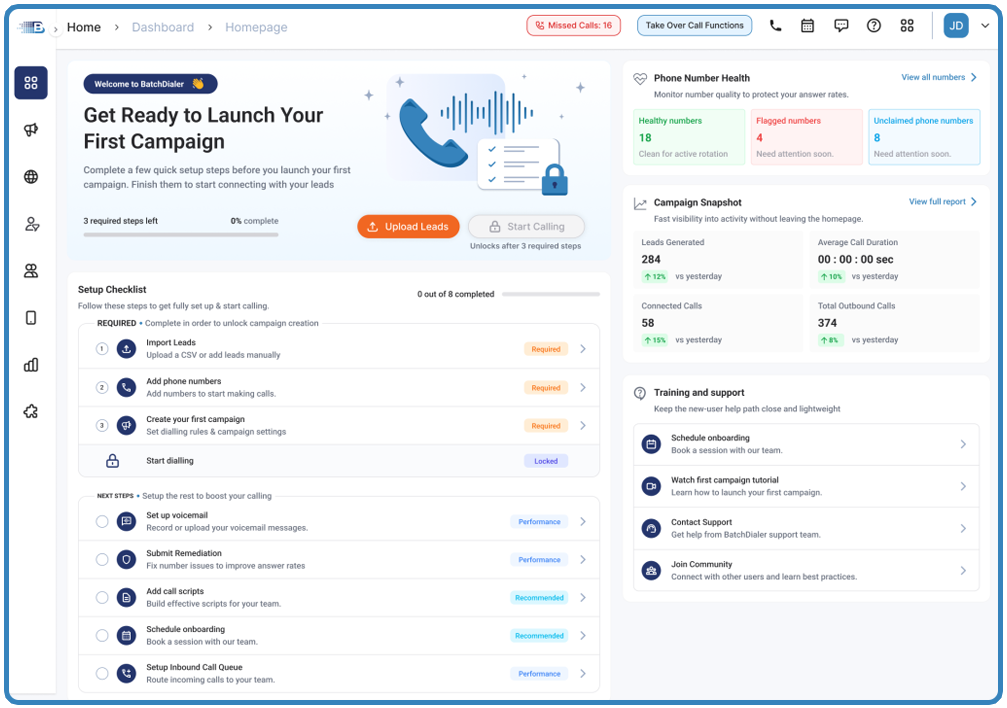This screenshot has height=708, width=1007.
Task: Open the puzzle piece integrations sidebar icon
Action: click(31, 412)
